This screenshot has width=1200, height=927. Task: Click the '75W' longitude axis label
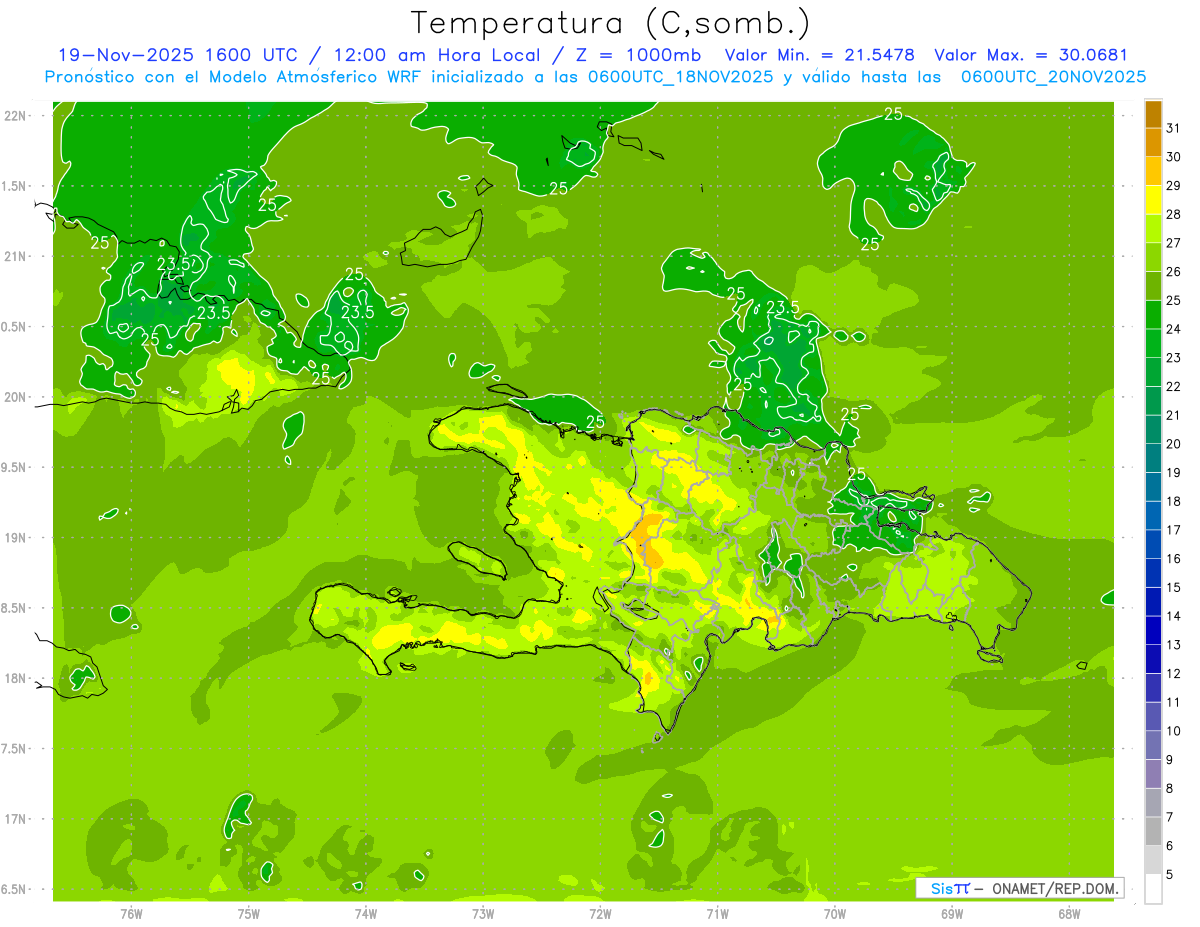tap(249, 914)
